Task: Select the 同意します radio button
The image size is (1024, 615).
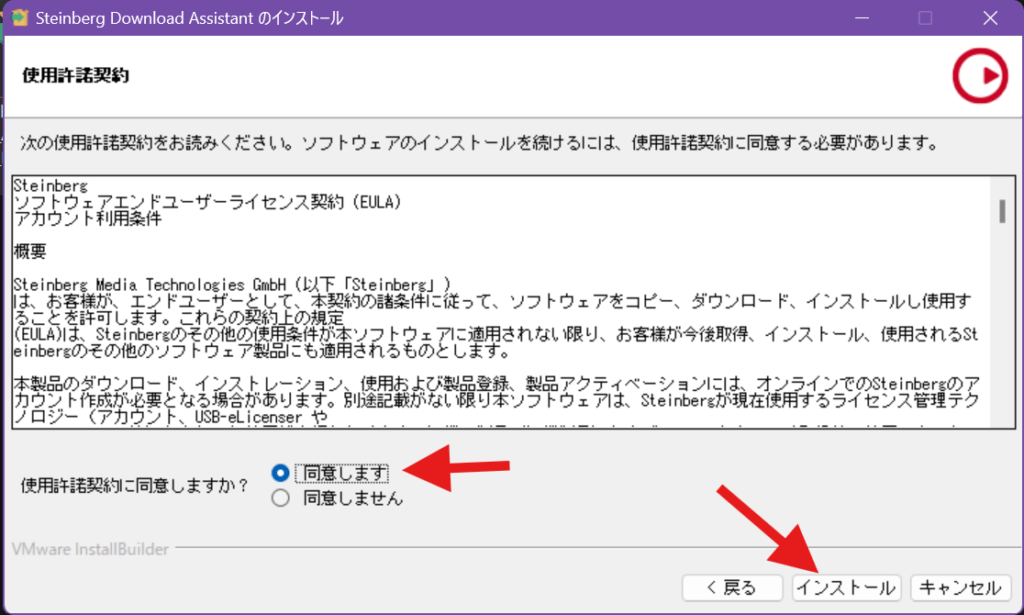Action: pos(280,473)
